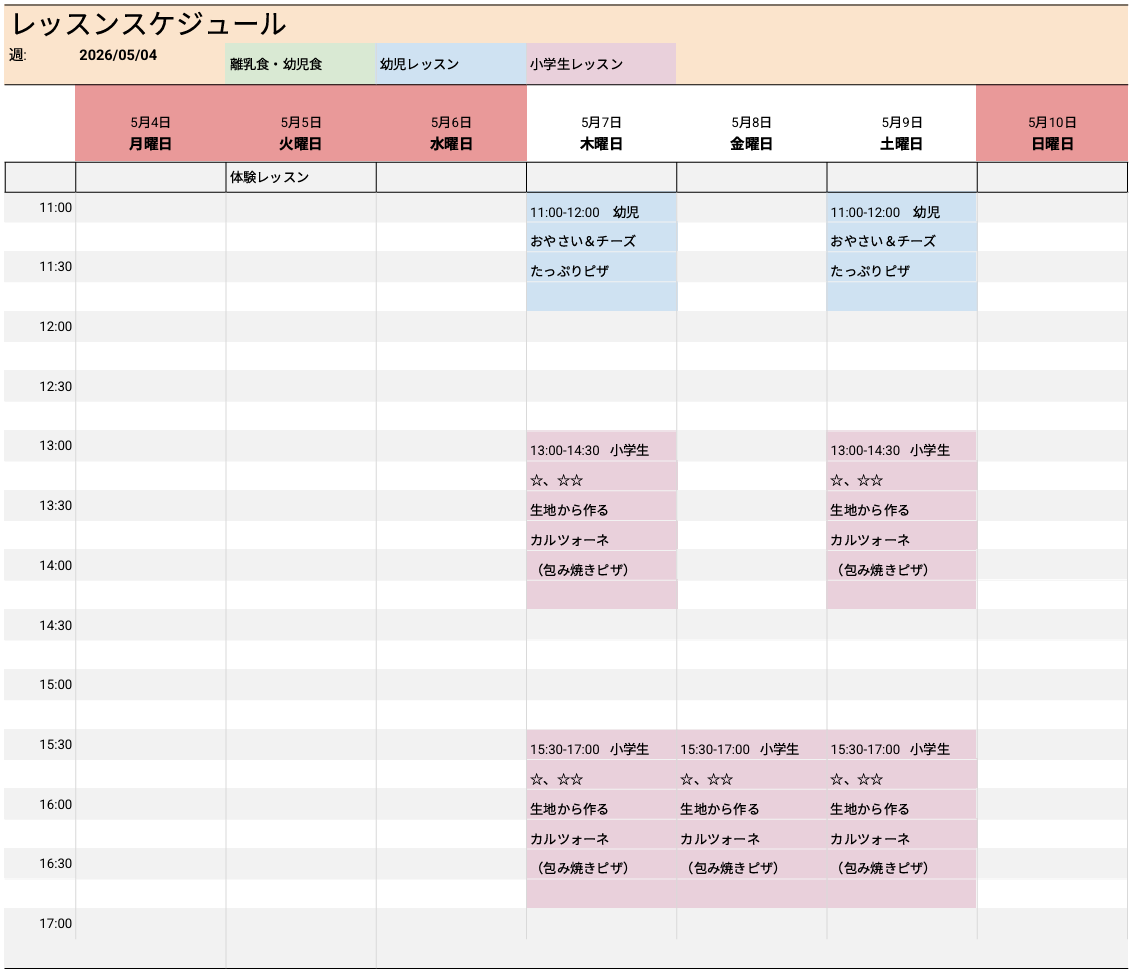Click the blue 幼児レッスン legend swatch
This screenshot has width=1132, height=970.
(x=450, y=64)
